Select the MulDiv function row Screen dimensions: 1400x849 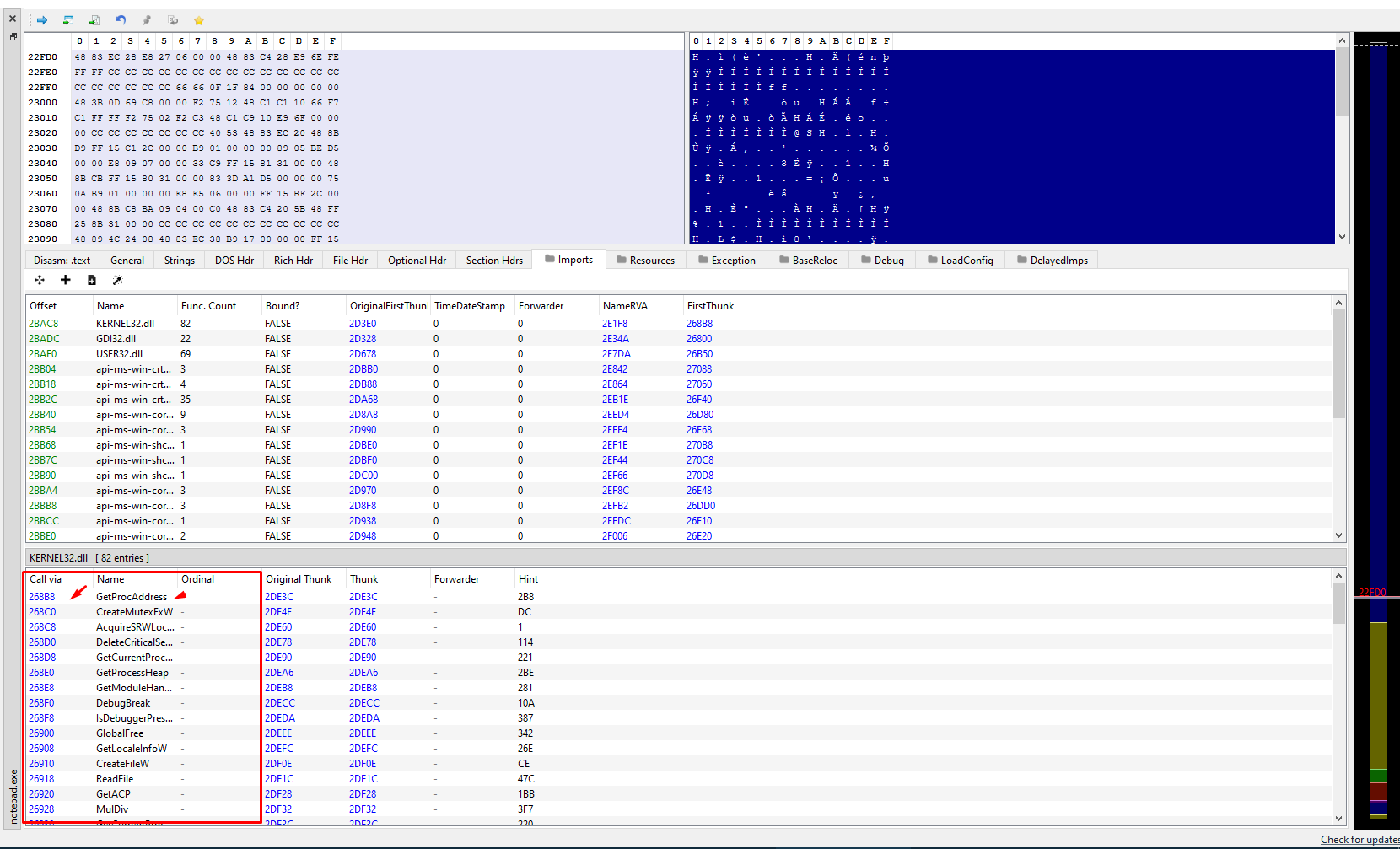pyautogui.click(x=679, y=809)
